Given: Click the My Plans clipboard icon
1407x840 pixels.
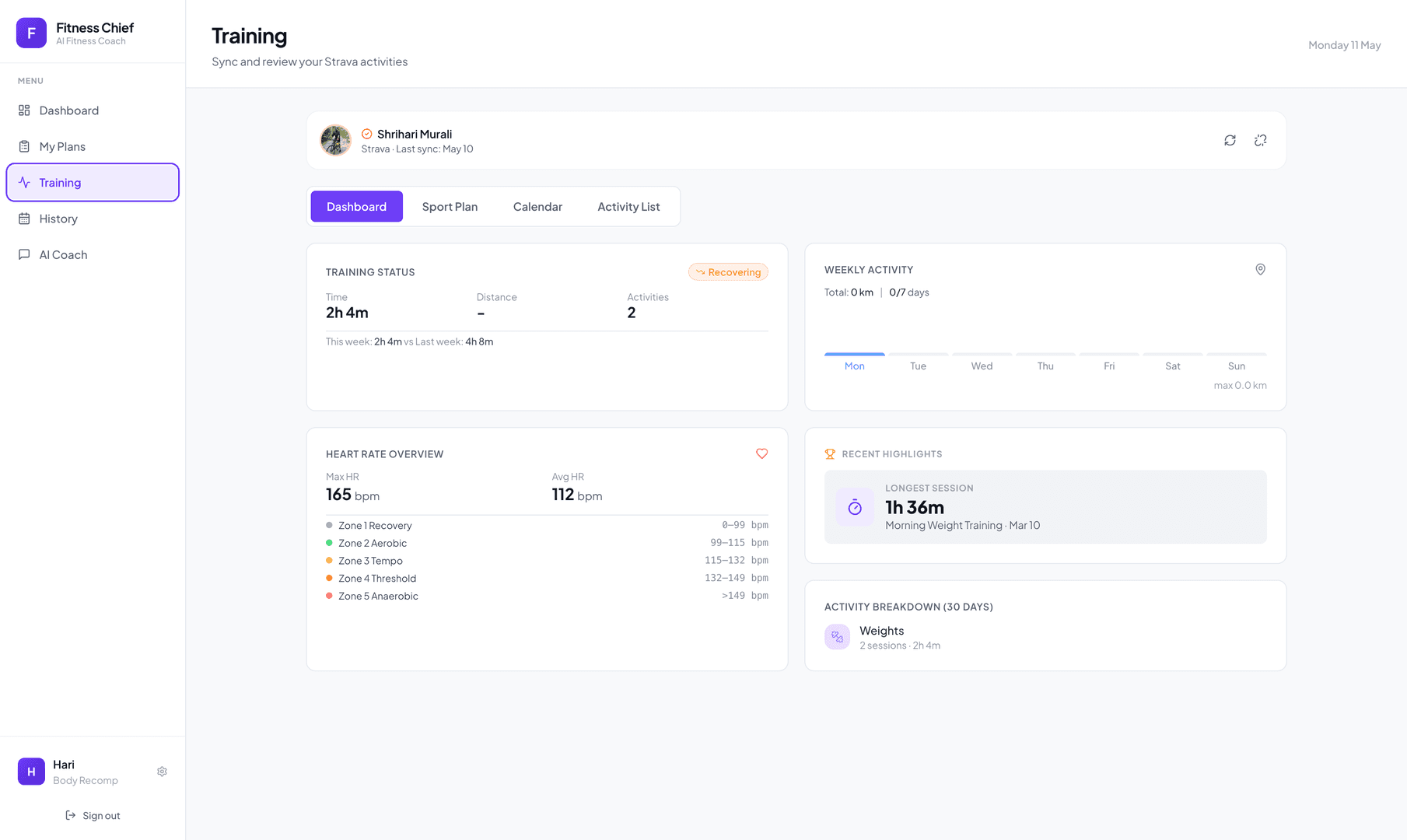Looking at the screenshot, I should [24, 146].
